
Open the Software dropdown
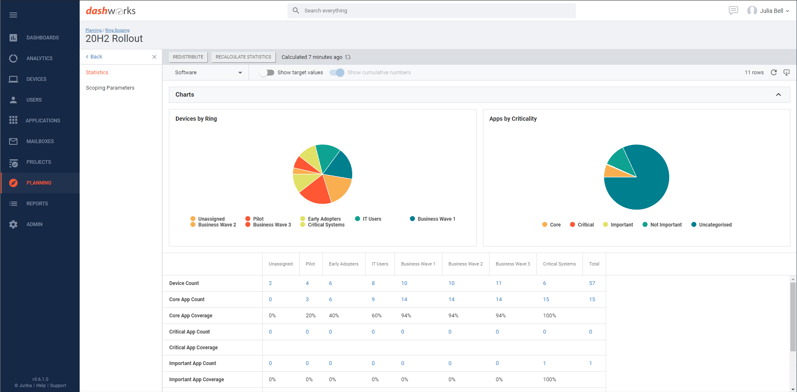(x=208, y=73)
